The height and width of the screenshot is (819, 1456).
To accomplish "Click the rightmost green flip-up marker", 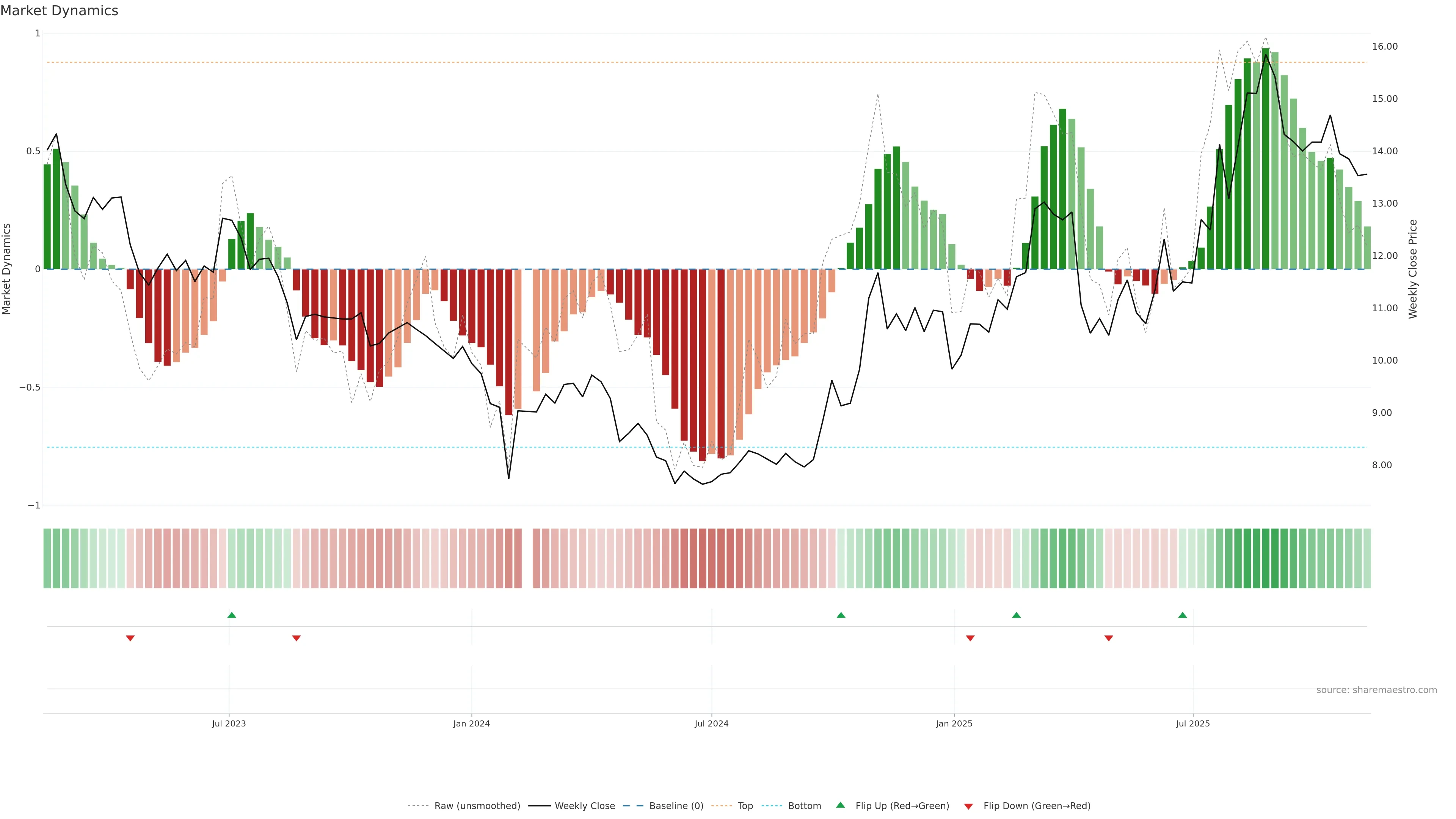I will pos(1183,615).
